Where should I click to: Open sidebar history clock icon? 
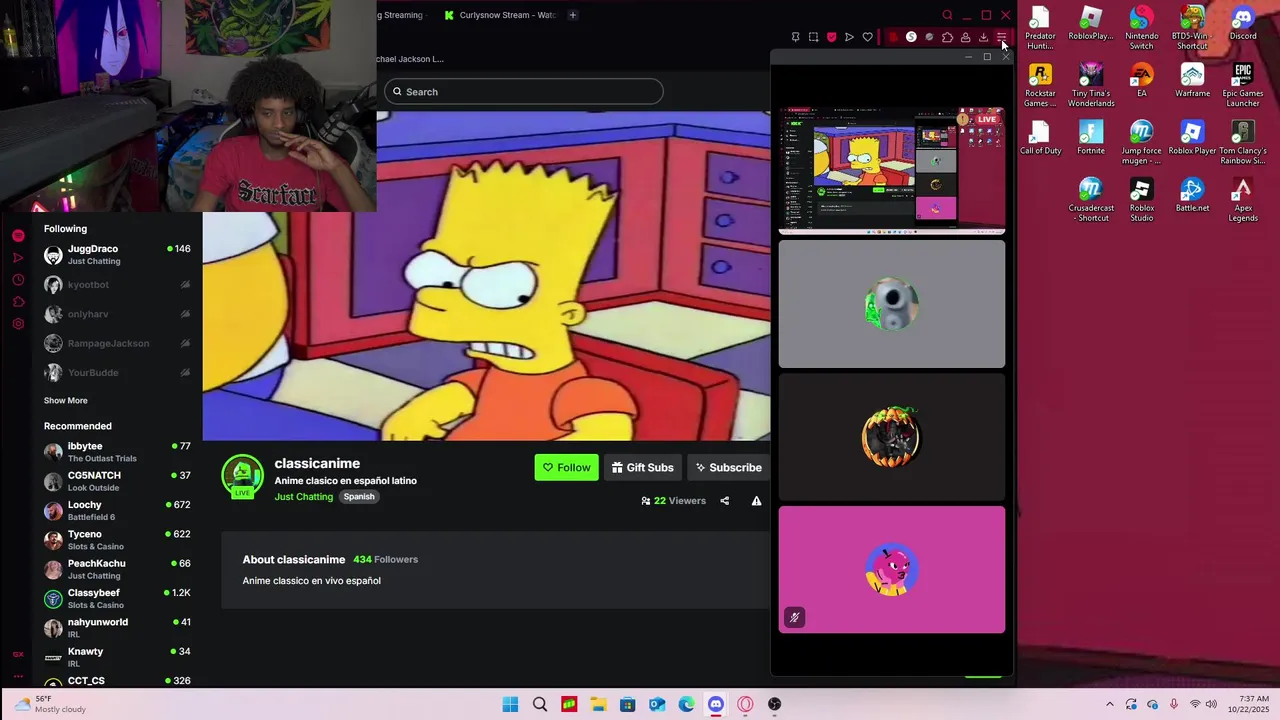(18, 280)
